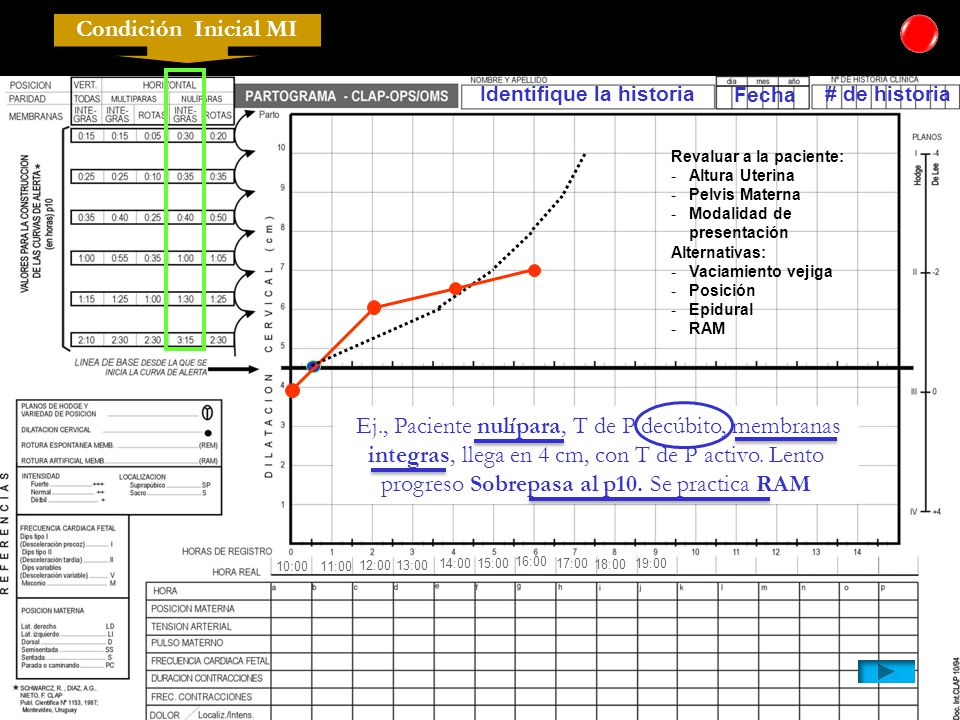The image size is (960, 720).
Task: Select the '0:30' value cell
Action: (x=186, y=136)
